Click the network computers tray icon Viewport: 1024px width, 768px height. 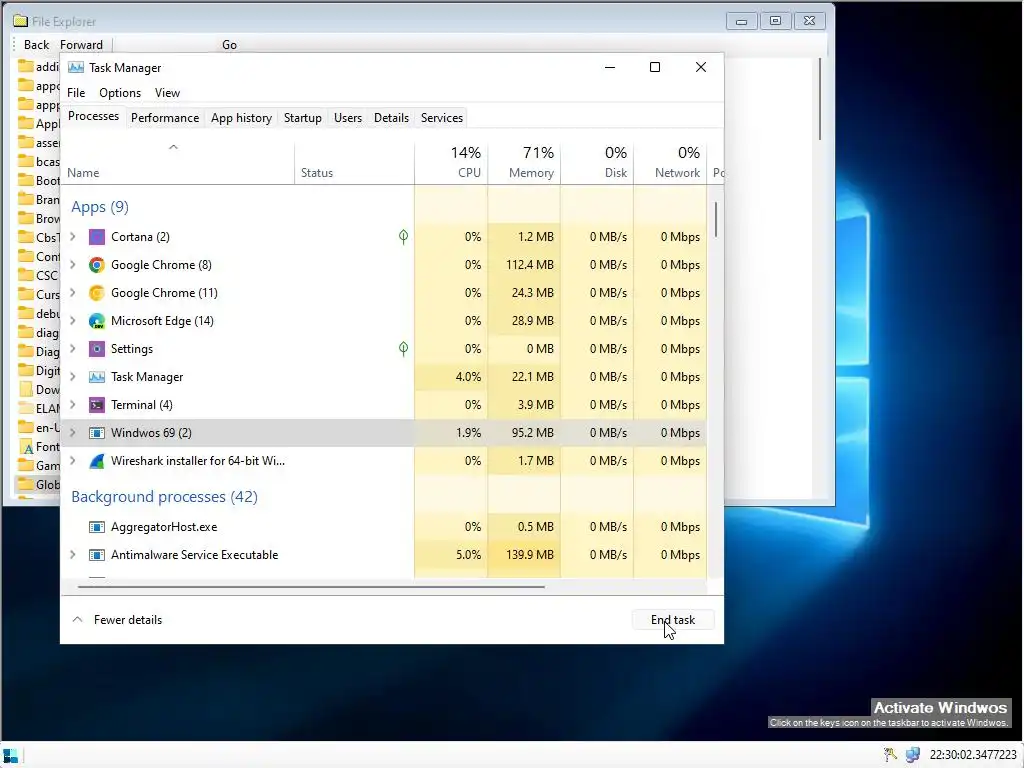coord(912,755)
